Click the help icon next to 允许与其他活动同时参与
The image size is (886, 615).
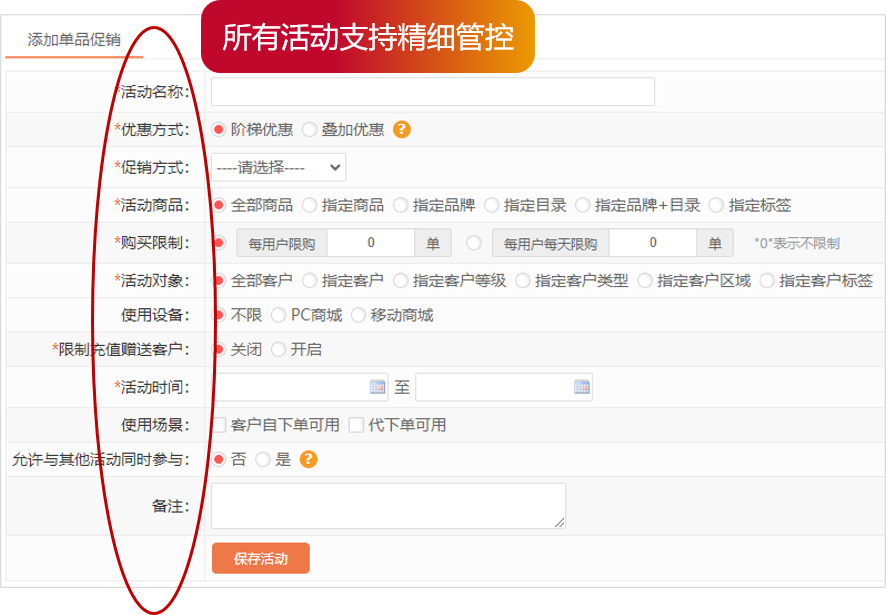pos(307,459)
